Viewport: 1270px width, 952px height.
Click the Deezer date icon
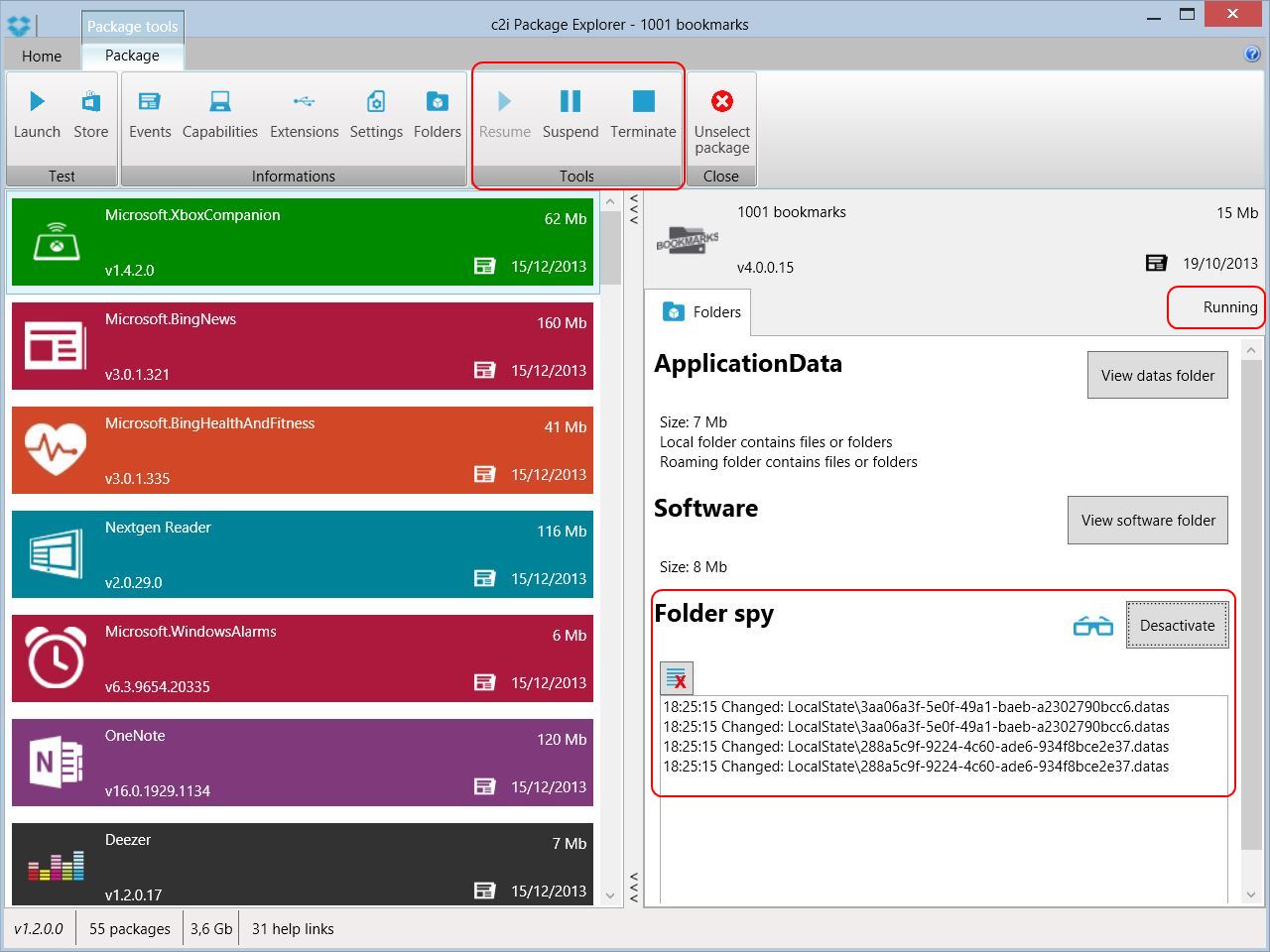(x=484, y=891)
